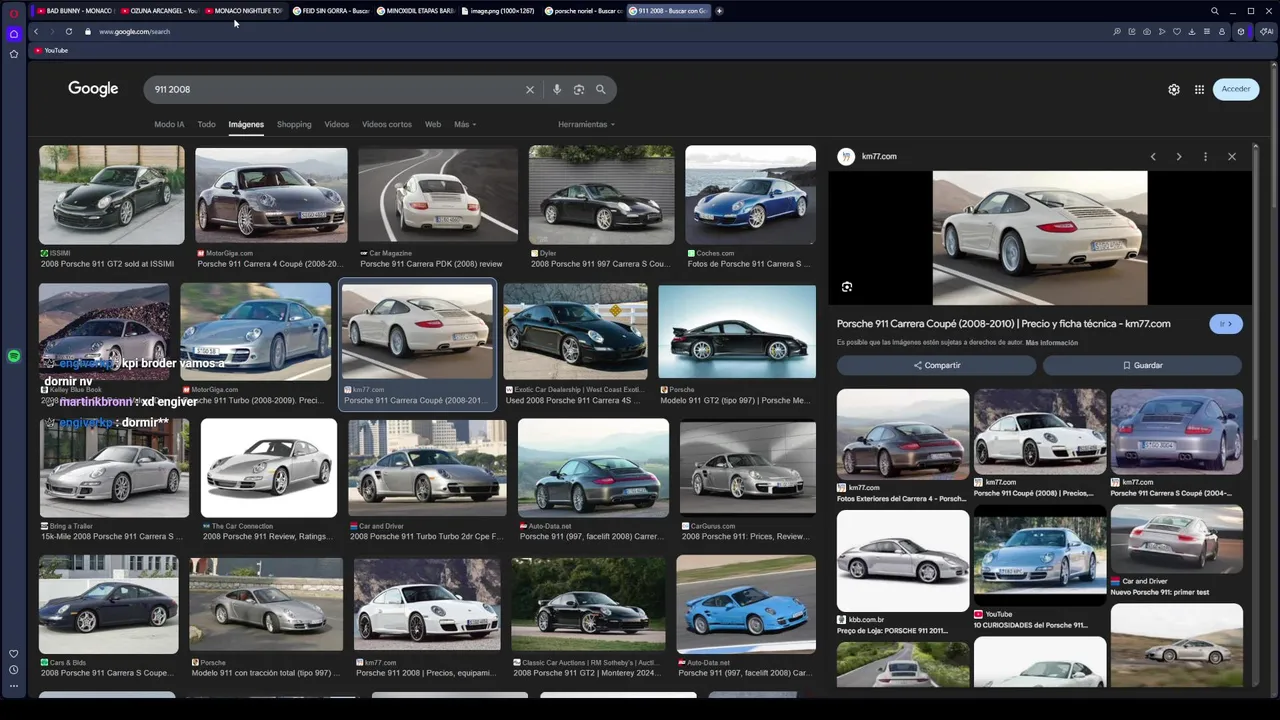Select the Videos tab
Image resolution: width=1280 pixels, height=720 pixels.
click(337, 124)
